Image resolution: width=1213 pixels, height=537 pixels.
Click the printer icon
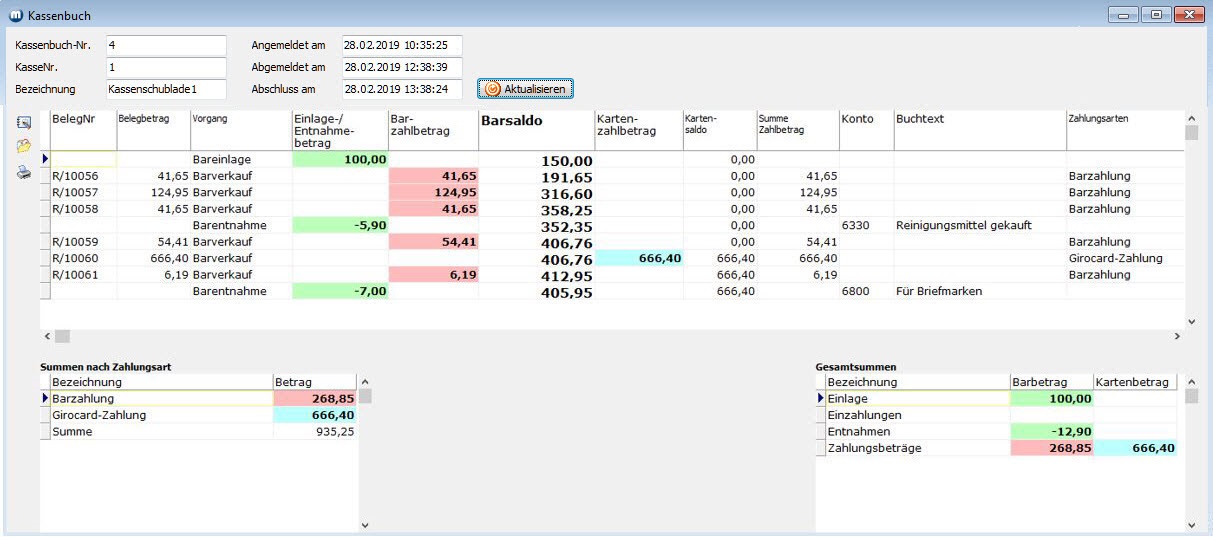pyautogui.click(x=24, y=172)
